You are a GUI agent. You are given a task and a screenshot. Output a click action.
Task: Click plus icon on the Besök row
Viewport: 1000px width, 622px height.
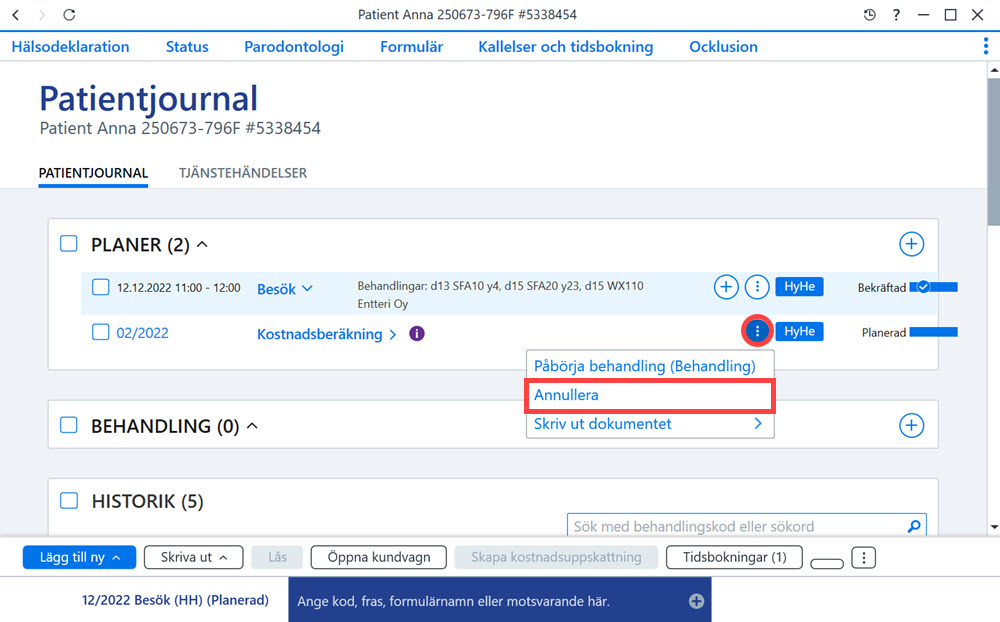point(726,287)
